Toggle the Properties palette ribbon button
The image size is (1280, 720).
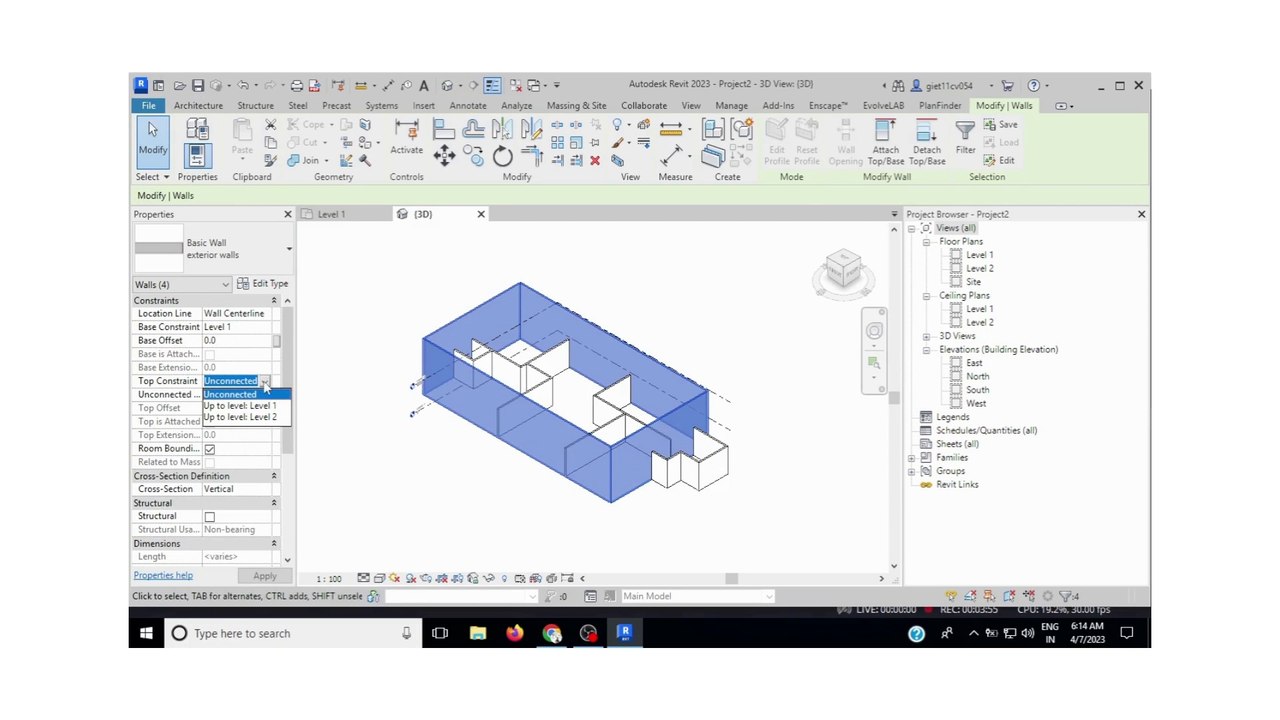[197, 155]
